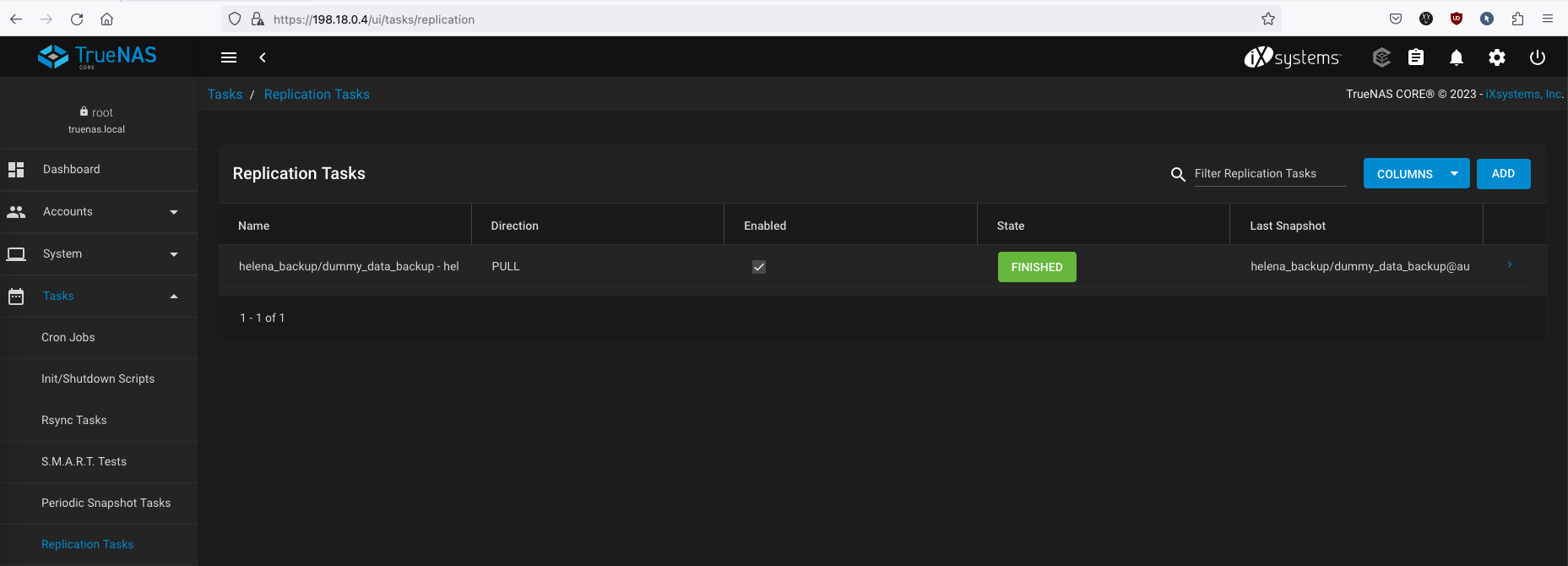This screenshot has height=566, width=1568.
Task: Click the power button icon
Action: tap(1538, 57)
